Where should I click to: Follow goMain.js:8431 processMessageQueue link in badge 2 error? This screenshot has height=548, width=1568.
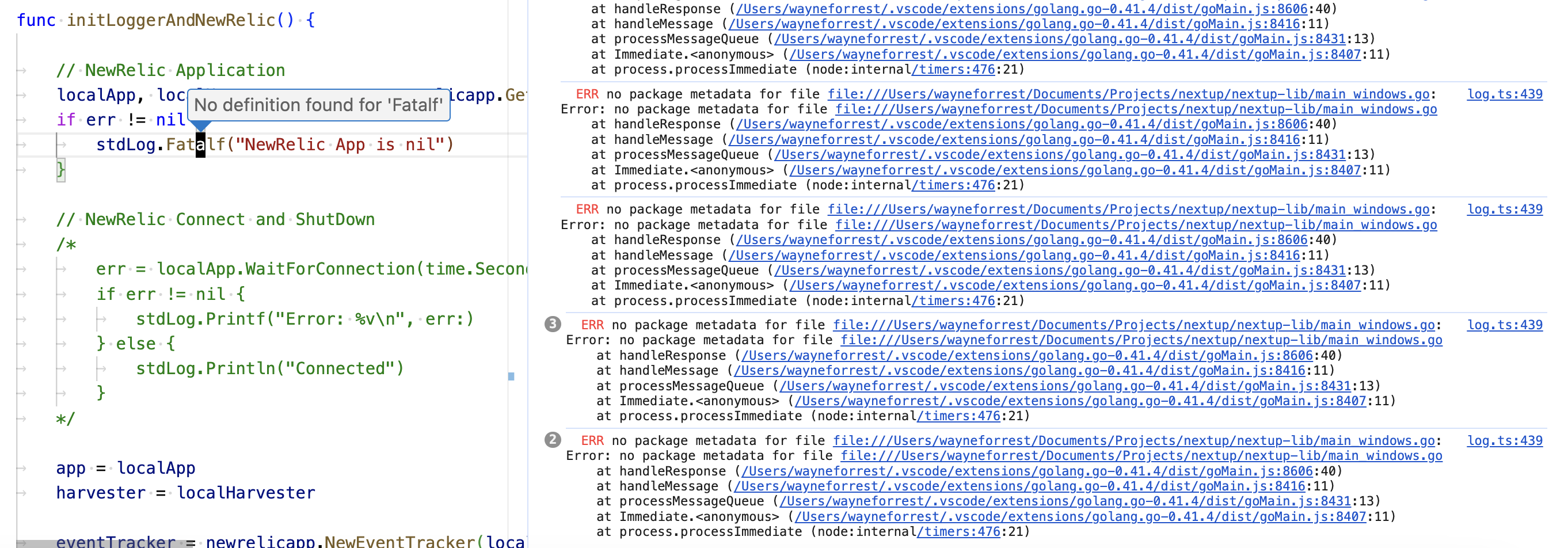tap(1064, 501)
